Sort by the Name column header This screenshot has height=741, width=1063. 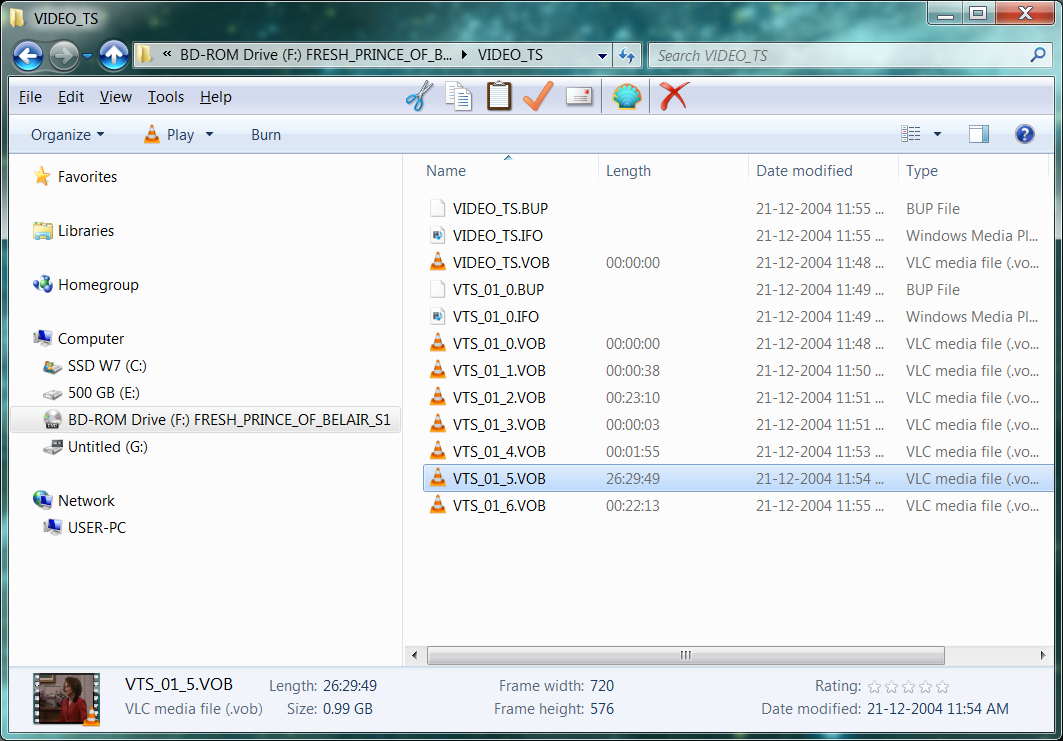click(507, 171)
